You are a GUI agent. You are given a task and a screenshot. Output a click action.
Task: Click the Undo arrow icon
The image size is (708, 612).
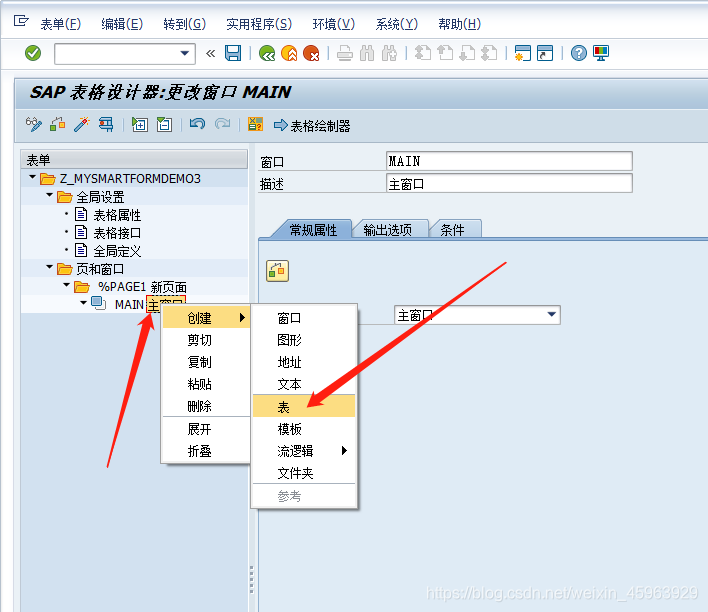tap(197, 124)
